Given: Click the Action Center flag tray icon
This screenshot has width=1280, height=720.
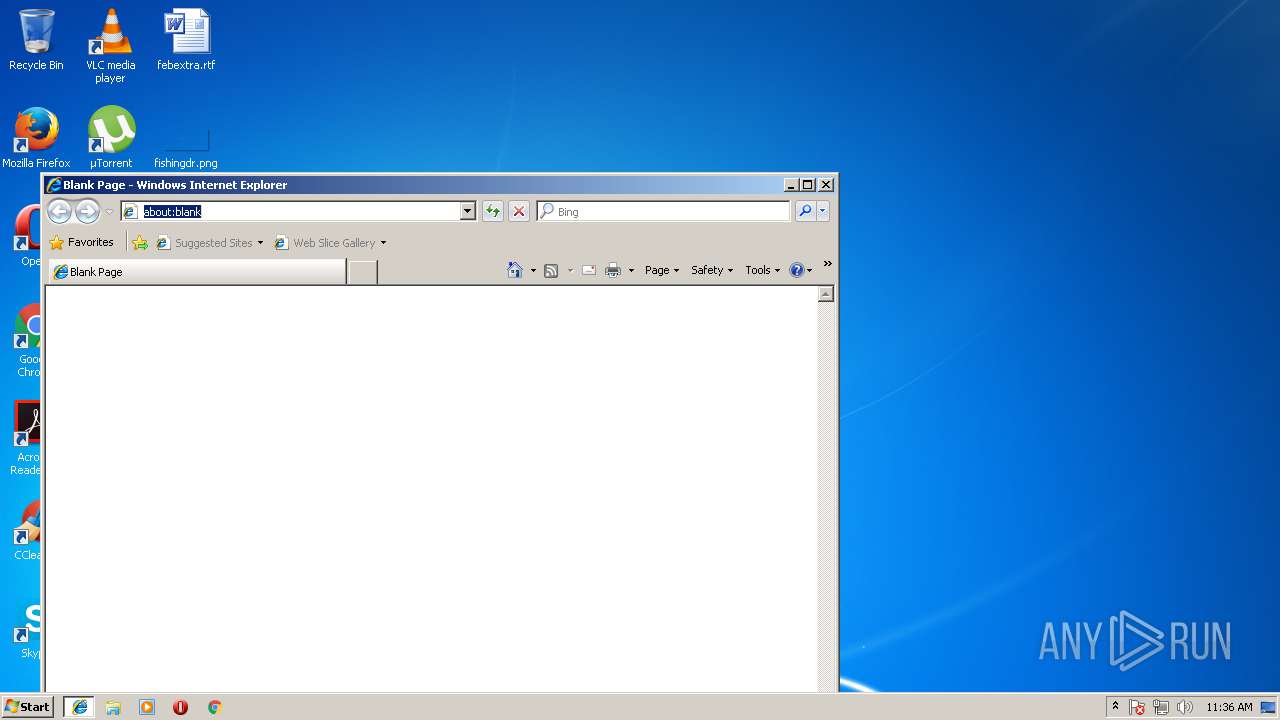Looking at the screenshot, I should point(1137,707).
